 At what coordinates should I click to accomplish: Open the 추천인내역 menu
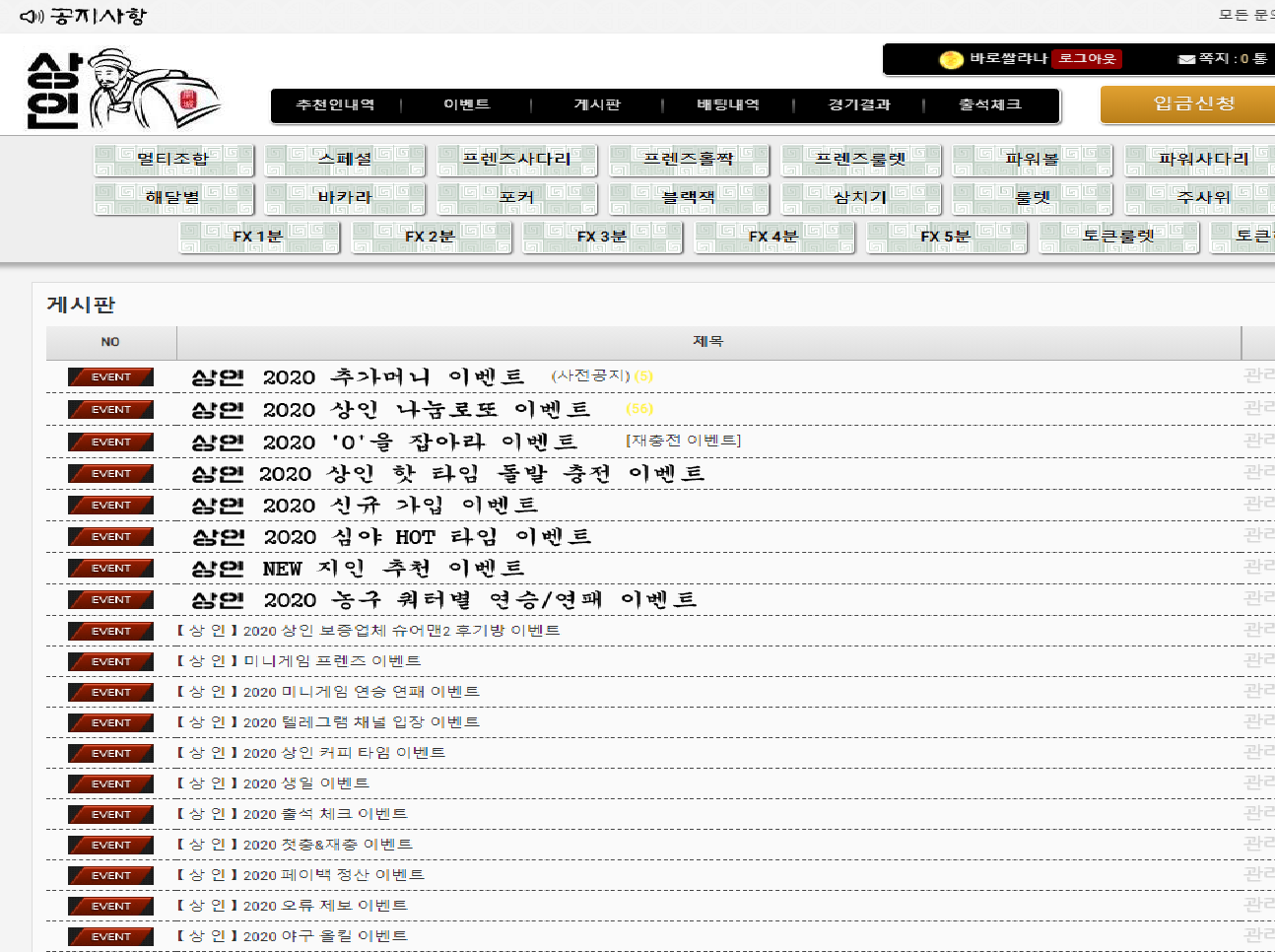[335, 105]
